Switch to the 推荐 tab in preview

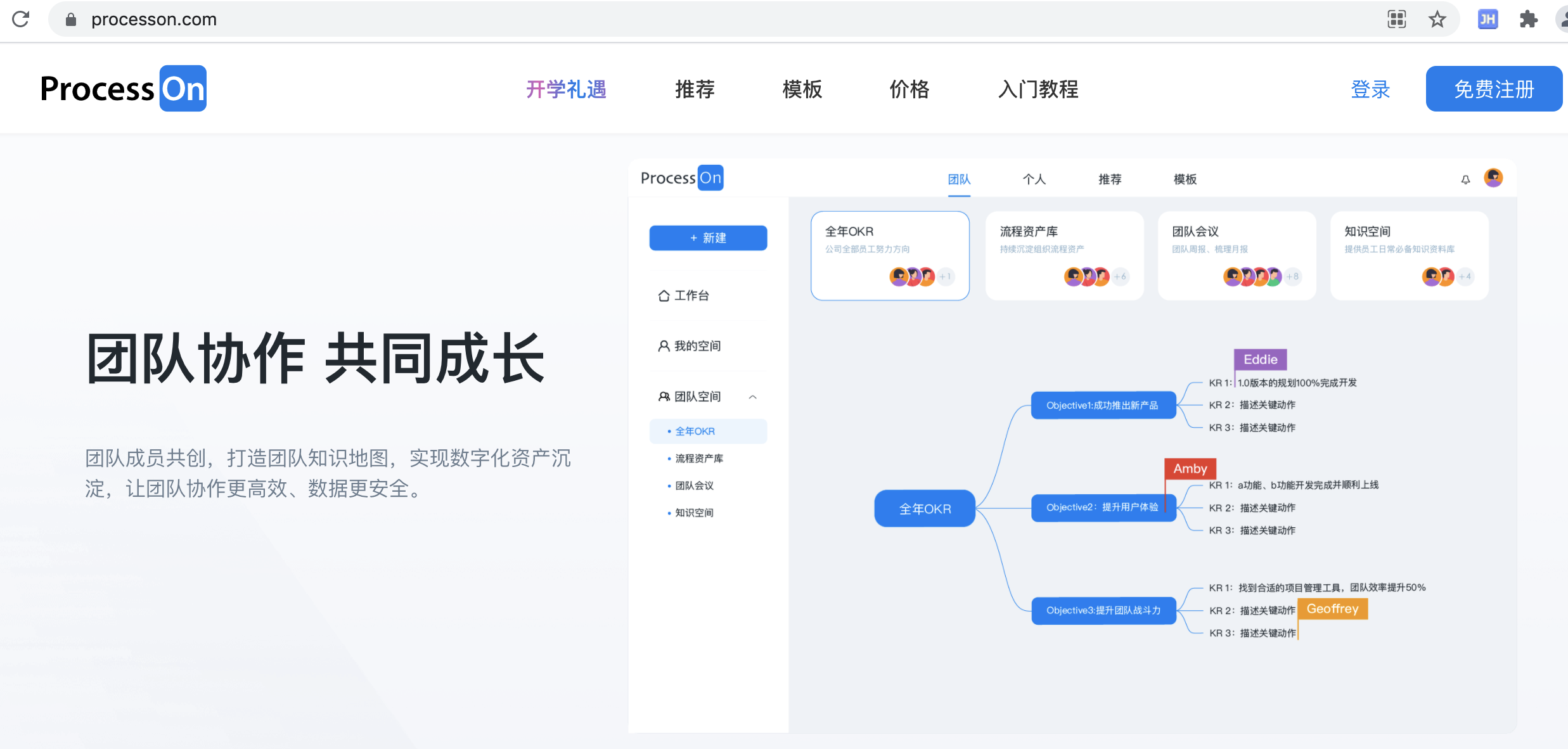tap(1110, 179)
